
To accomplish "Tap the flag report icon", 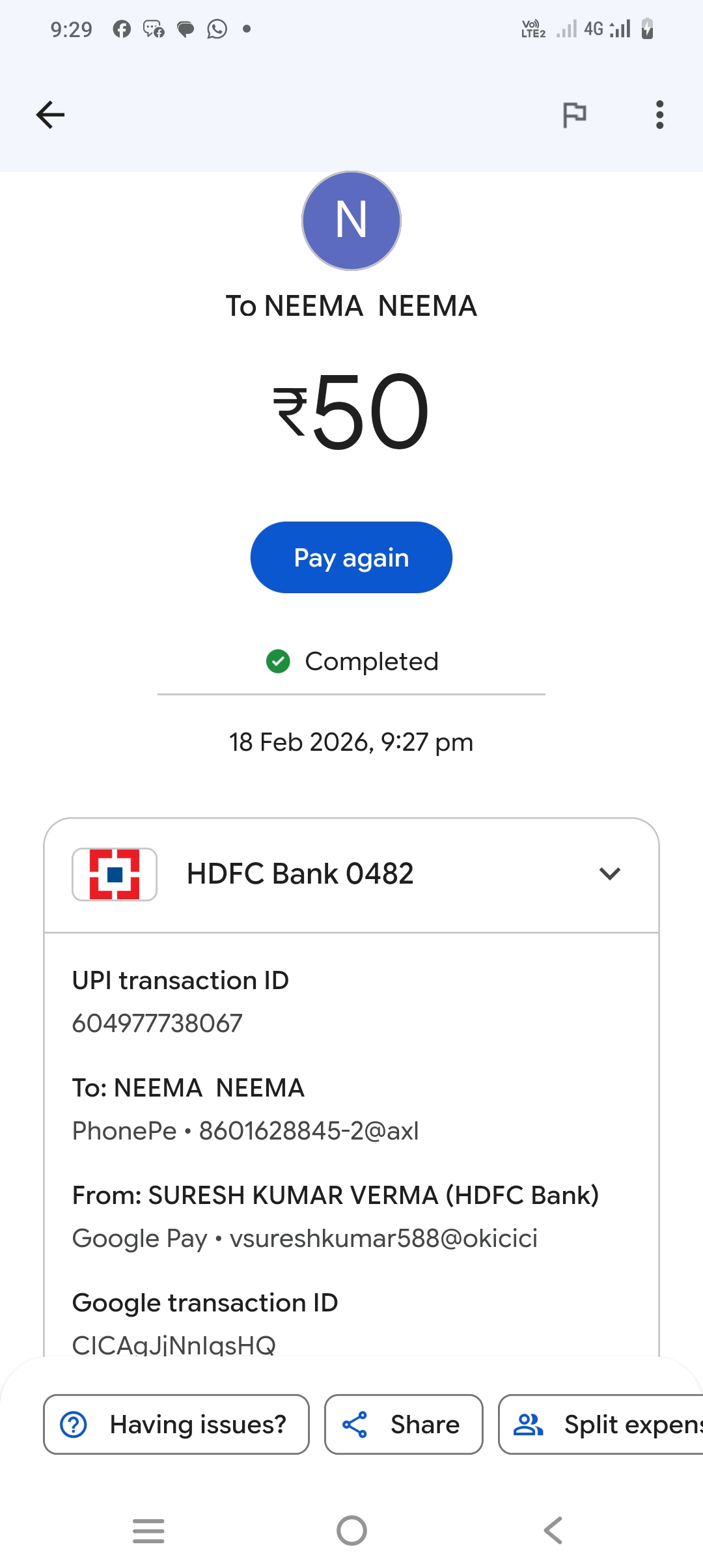I will [574, 115].
